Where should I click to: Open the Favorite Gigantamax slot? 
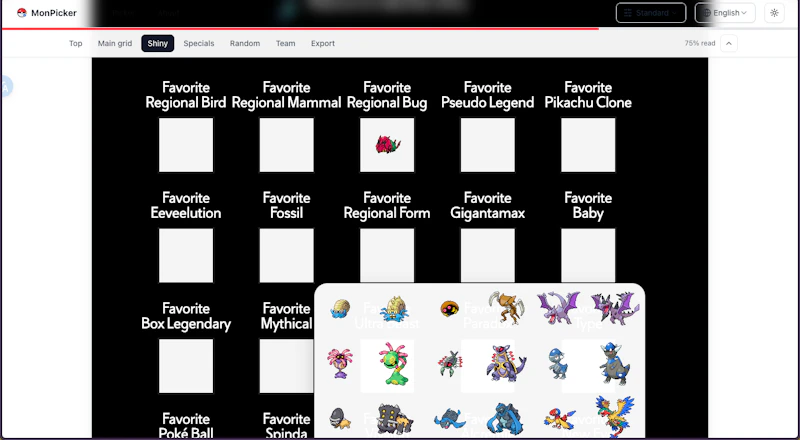[487, 255]
